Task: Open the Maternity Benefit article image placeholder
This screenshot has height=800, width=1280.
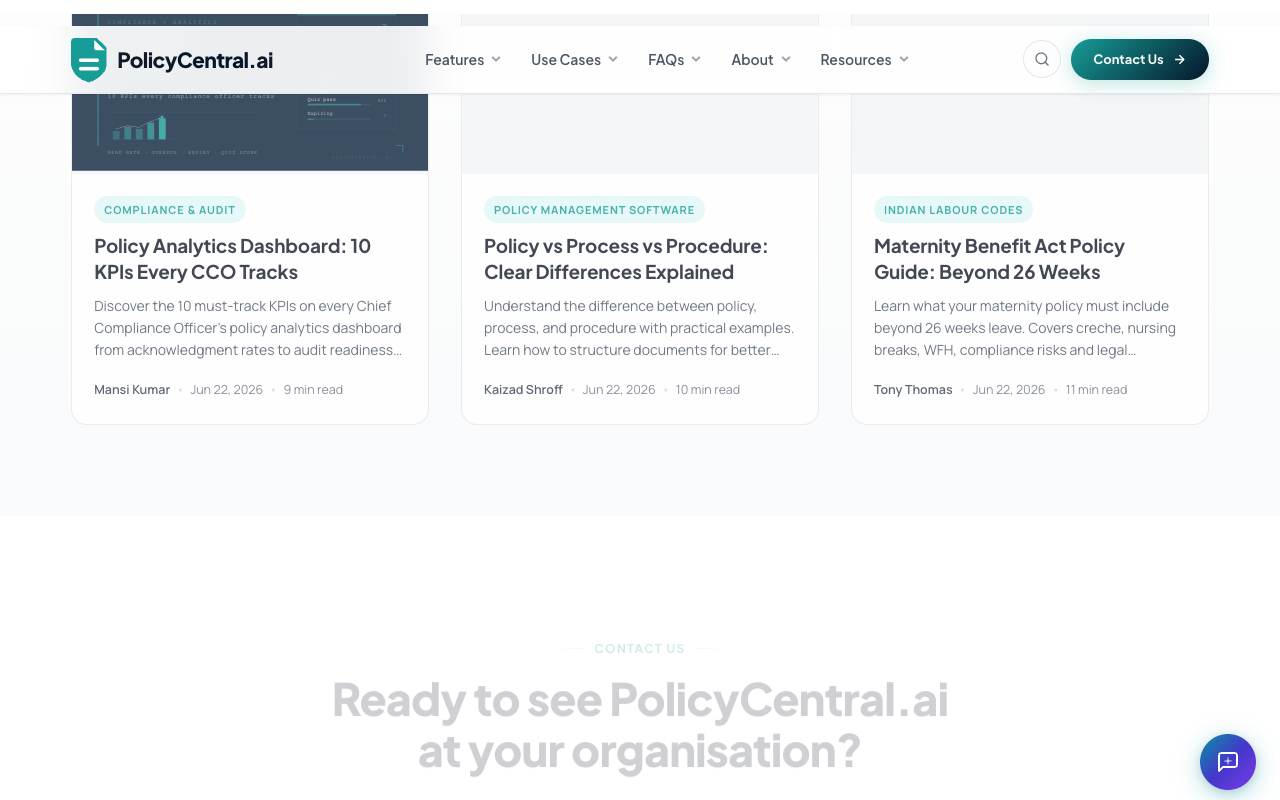Action: 1030,133
